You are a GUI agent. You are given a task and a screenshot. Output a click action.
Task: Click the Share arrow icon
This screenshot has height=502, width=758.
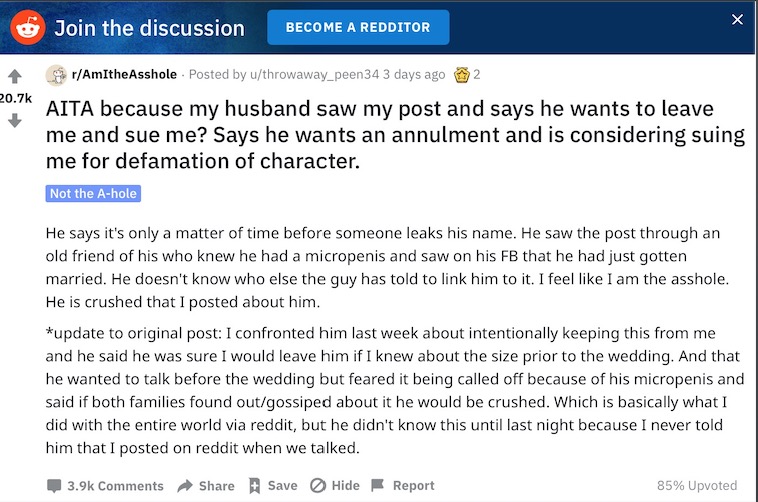click(x=185, y=486)
